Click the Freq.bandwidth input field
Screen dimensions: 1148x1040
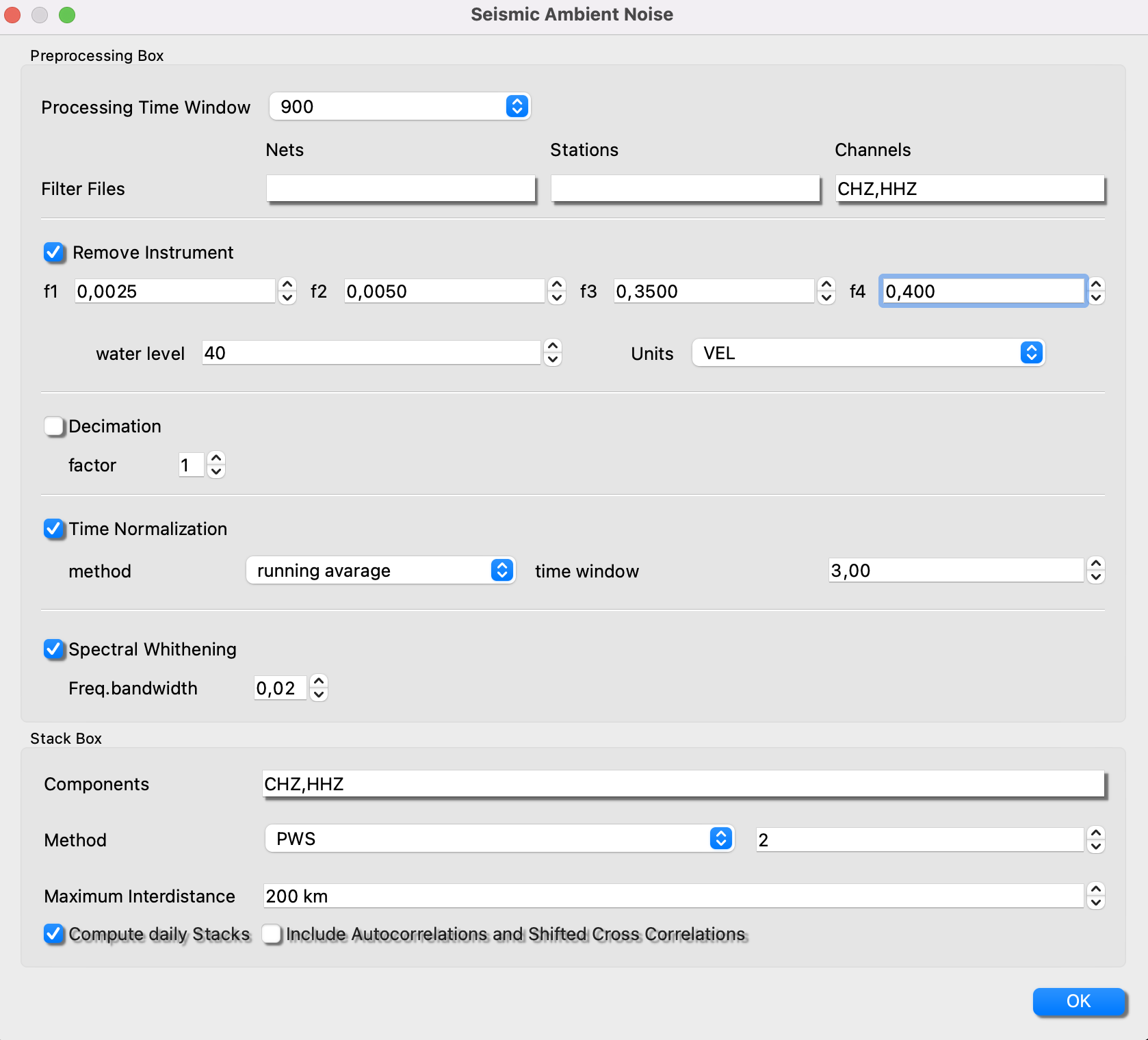click(281, 688)
